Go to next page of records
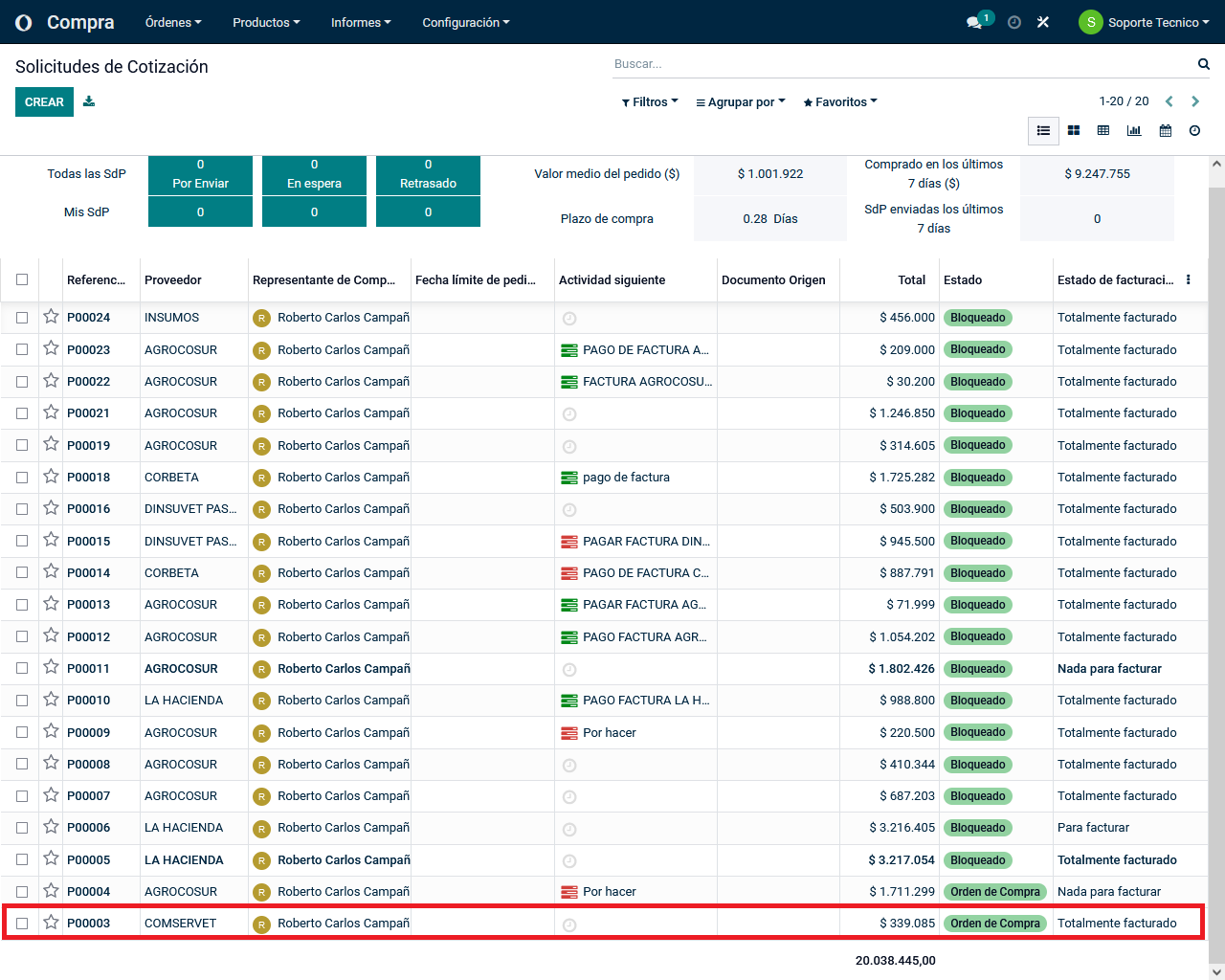Image resolution: width=1225 pixels, height=980 pixels. point(1195,101)
